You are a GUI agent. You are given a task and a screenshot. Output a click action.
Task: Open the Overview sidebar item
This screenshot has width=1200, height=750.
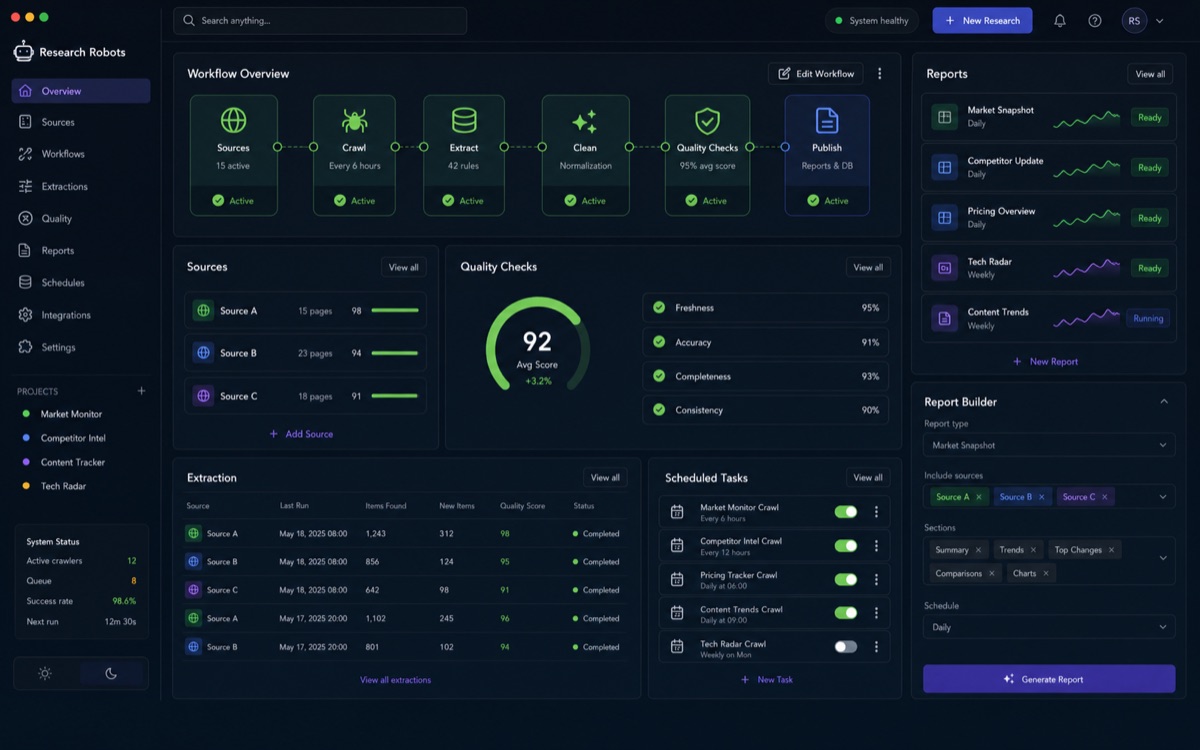pyautogui.click(x=81, y=91)
